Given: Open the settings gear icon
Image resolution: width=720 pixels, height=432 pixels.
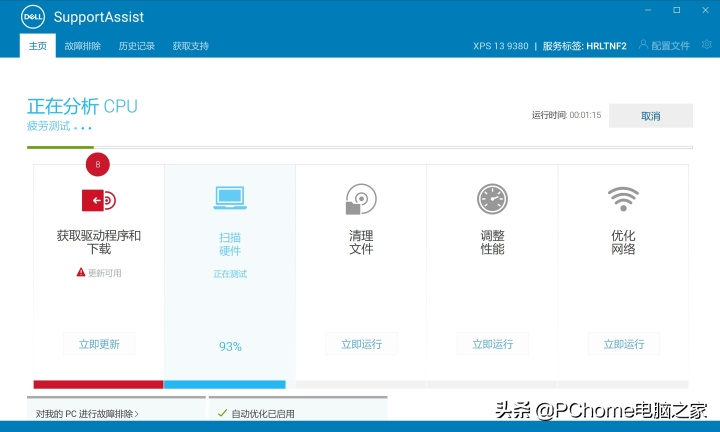Looking at the screenshot, I should 707,45.
